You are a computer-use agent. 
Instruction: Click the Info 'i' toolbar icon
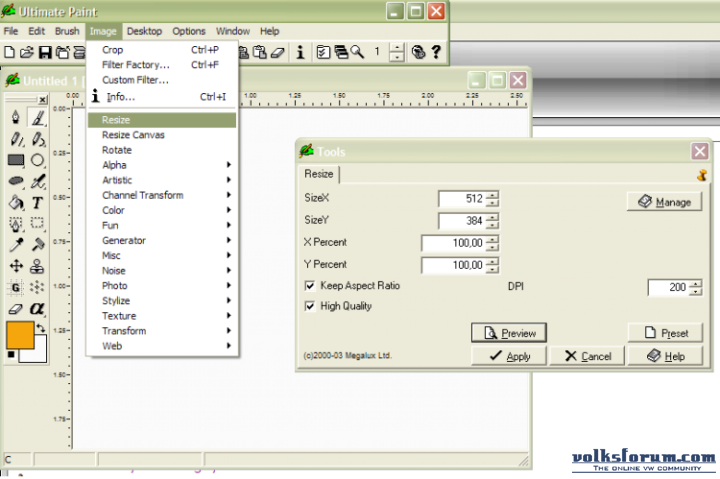coord(300,52)
